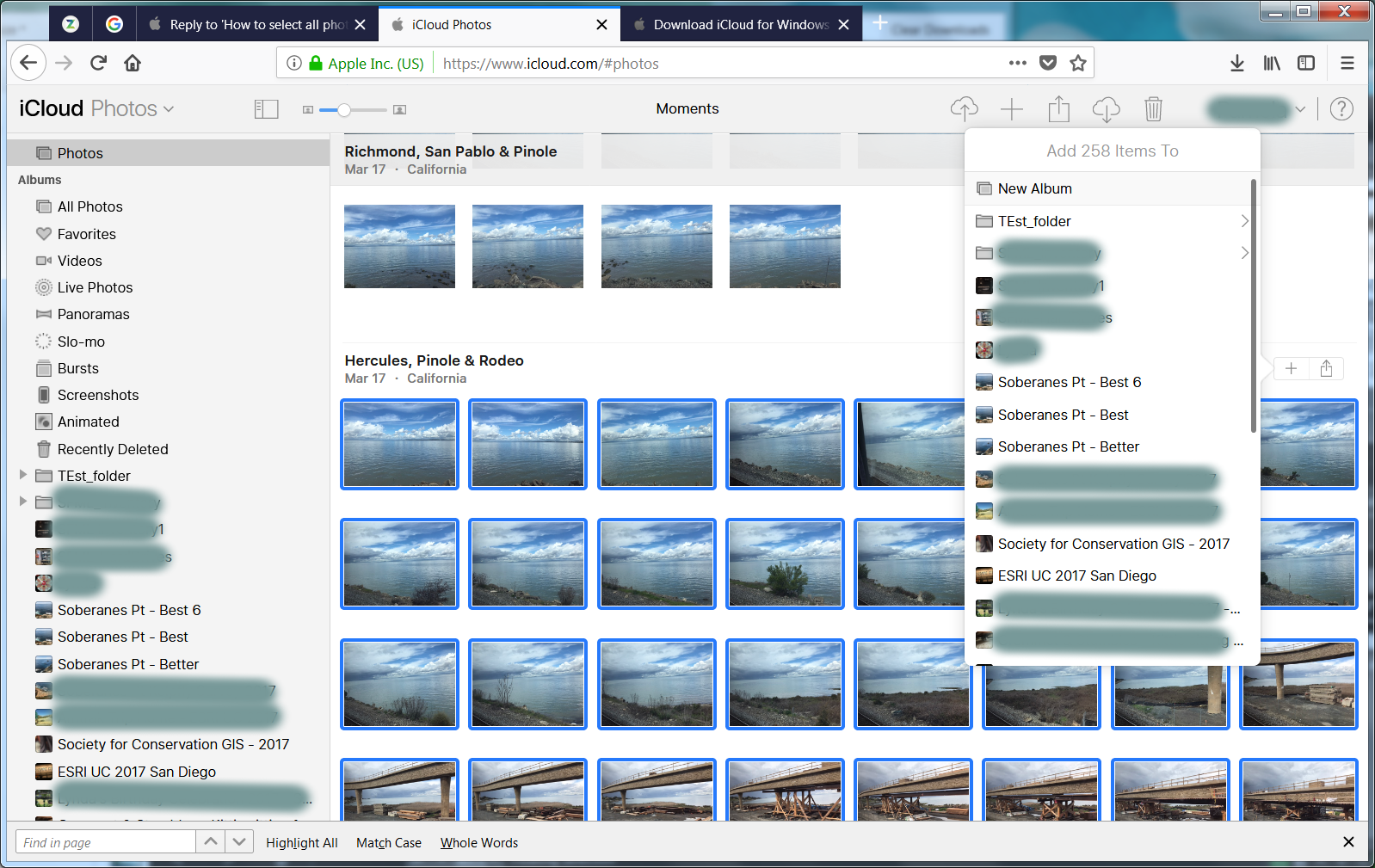Open page actions three-dot menu in address bar
Image resolution: width=1375 pixels, height=868 pixels.
pos(1018,63)
